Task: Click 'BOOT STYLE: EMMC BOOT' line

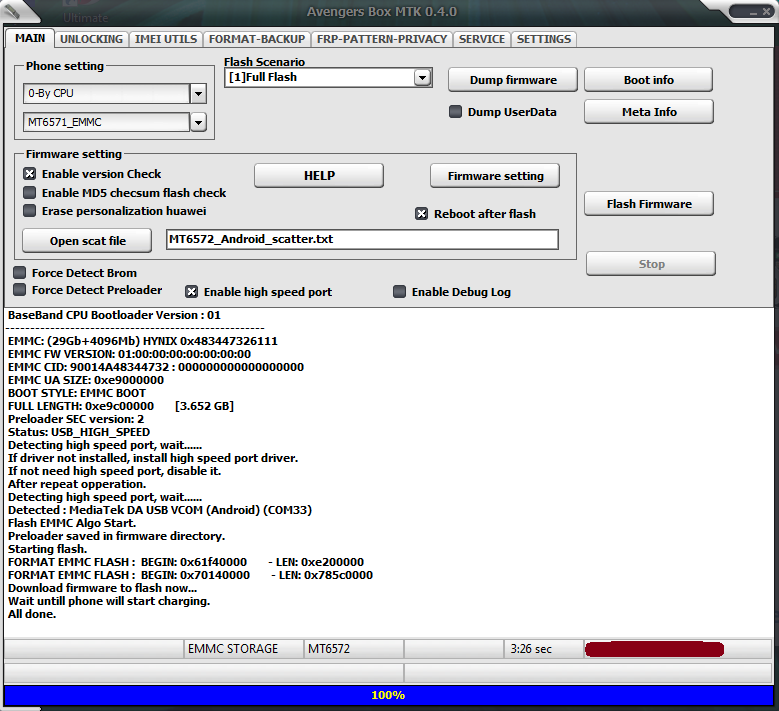Action: [x=77, y=393]
